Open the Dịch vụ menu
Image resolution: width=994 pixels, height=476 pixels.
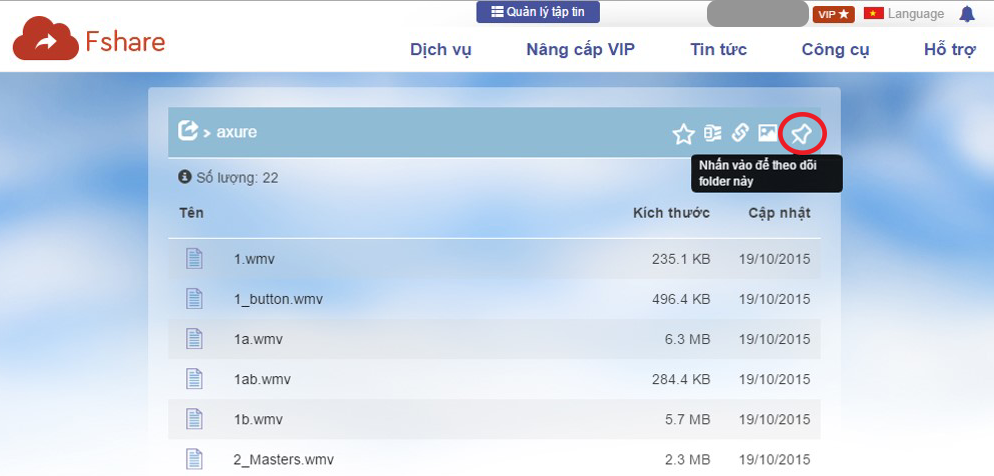coord(440,50)
